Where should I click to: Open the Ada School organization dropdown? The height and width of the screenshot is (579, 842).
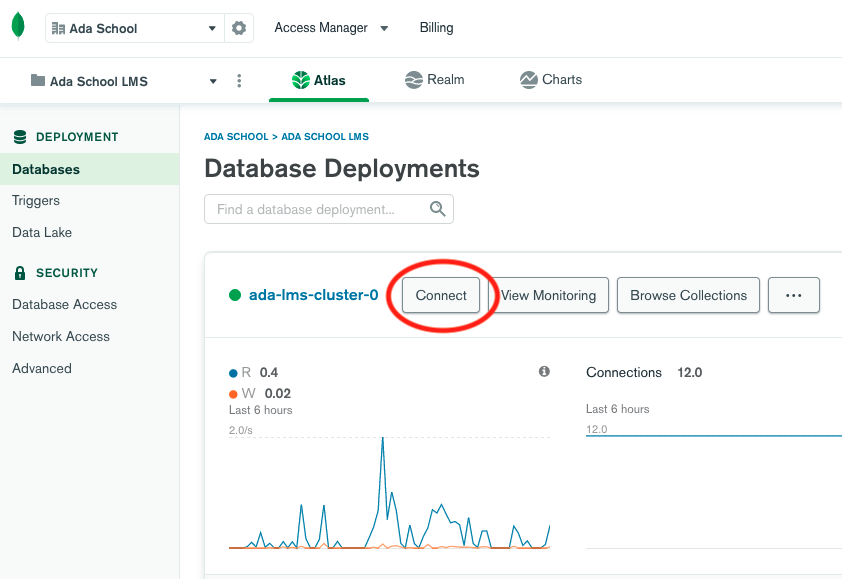(134, 28)
